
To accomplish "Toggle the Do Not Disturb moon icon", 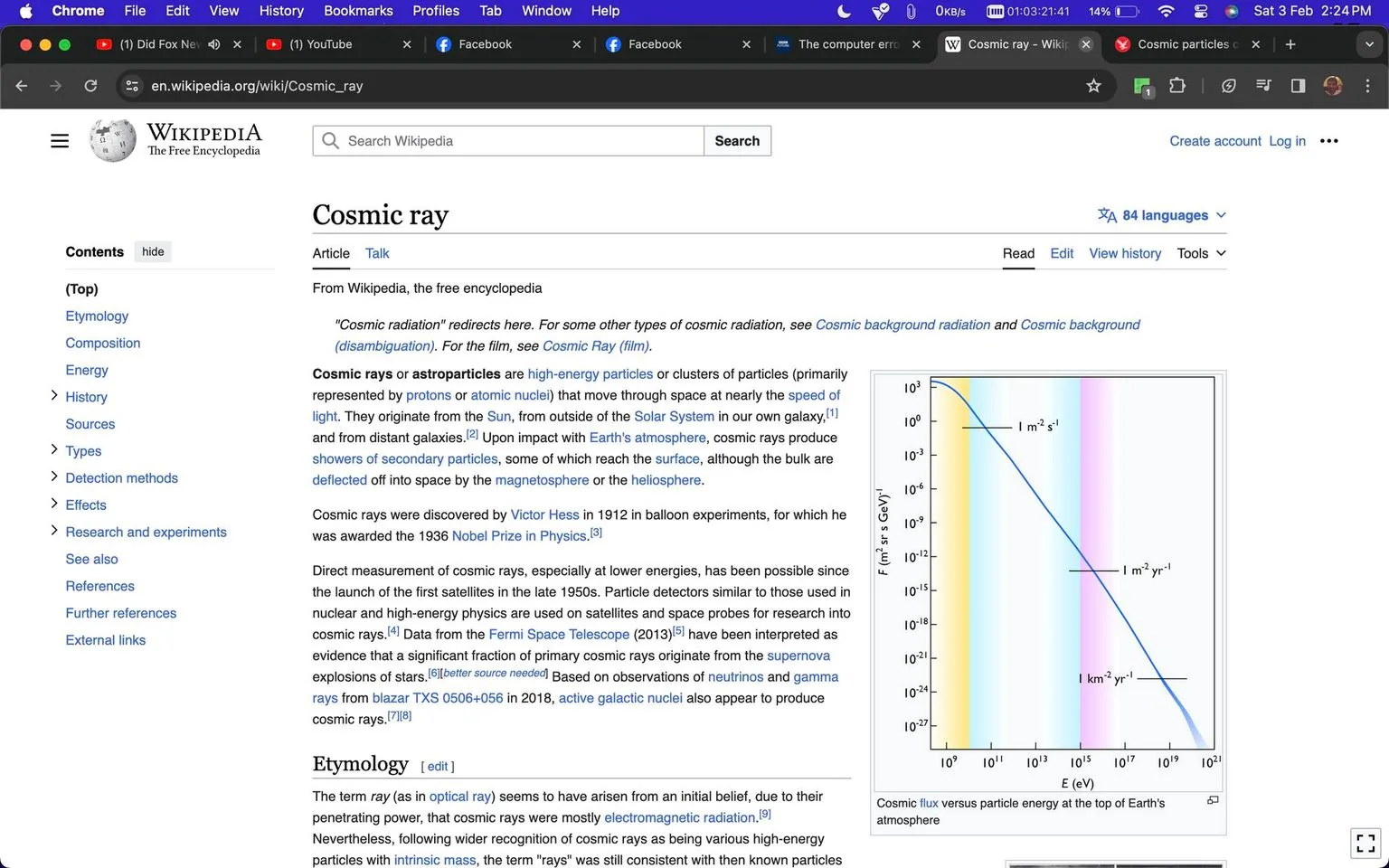I will pyautogui.click(x=844, y=11).
